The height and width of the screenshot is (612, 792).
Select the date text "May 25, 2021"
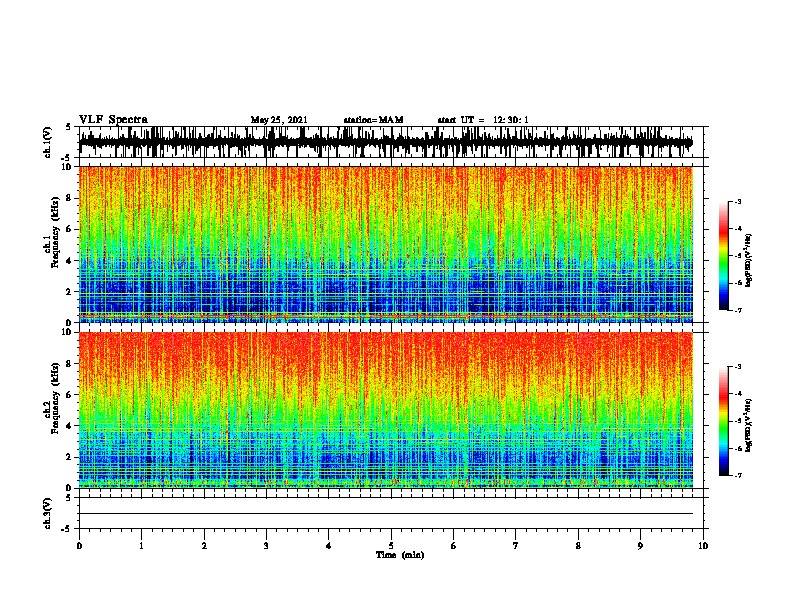pos(279,120)
